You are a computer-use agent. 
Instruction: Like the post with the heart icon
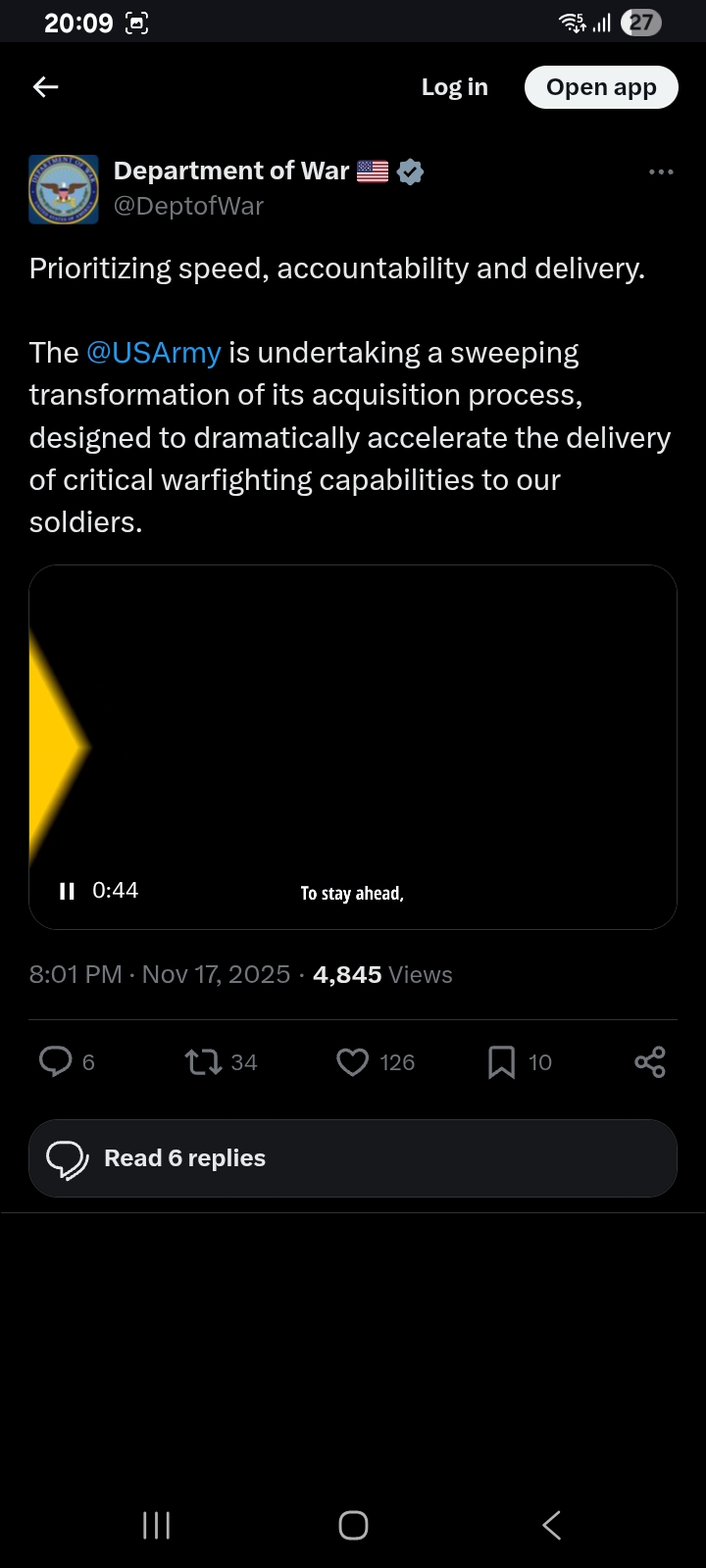(352, 1061)
